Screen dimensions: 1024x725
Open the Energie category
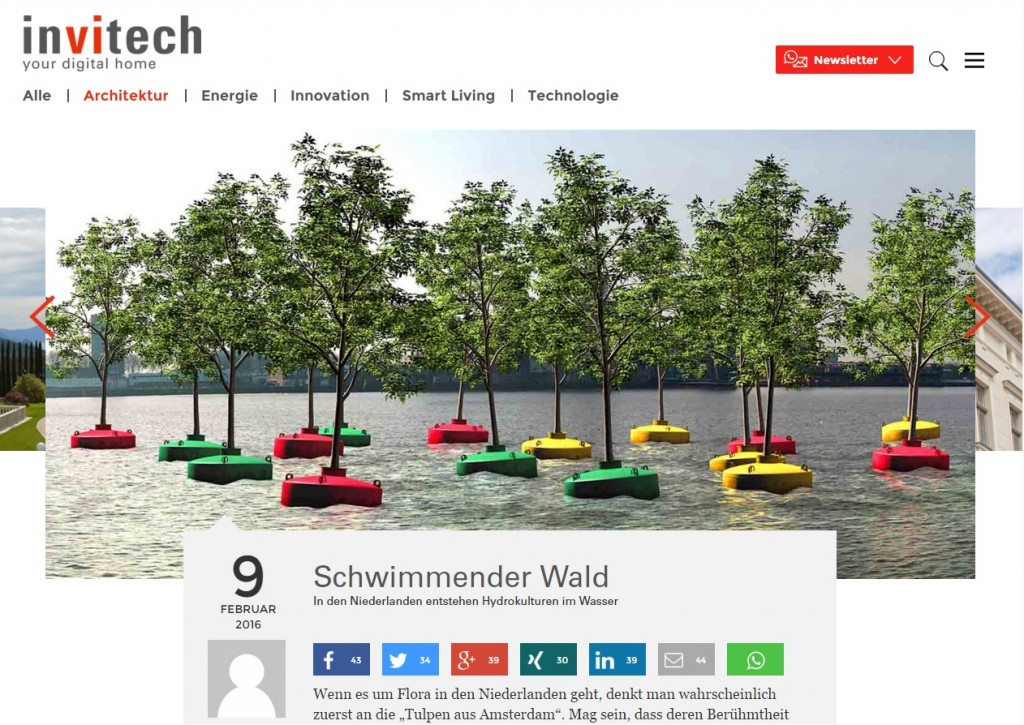click(x=229, y=95)
